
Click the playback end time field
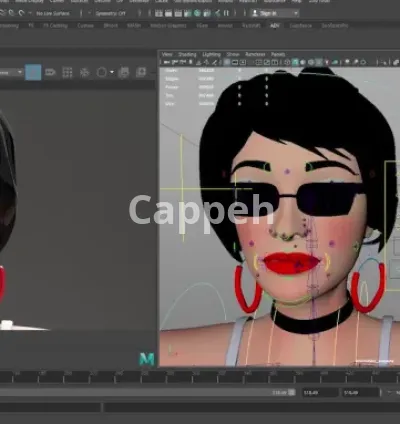[320, 393]
